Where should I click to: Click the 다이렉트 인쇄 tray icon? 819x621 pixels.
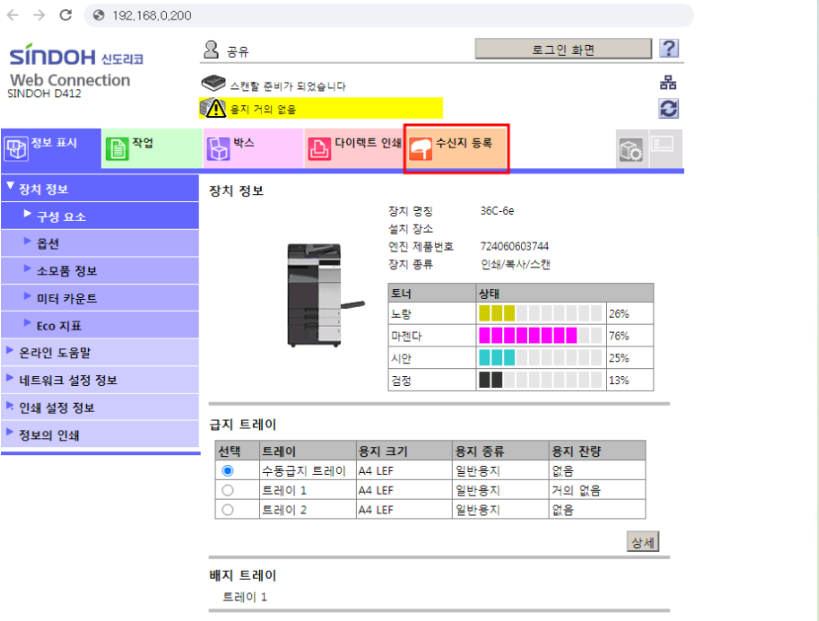click(x=319, y=149)
